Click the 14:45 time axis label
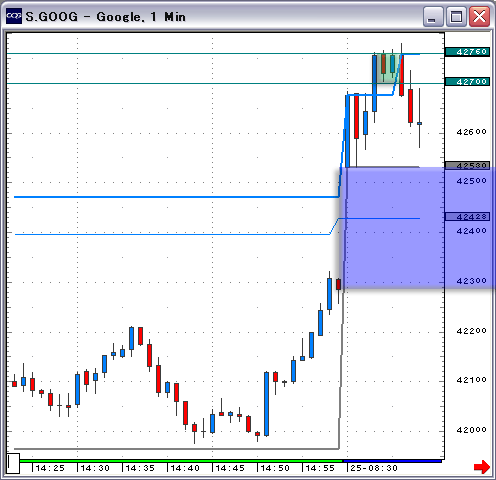This screenshot has width=496, height=480. 230,468
